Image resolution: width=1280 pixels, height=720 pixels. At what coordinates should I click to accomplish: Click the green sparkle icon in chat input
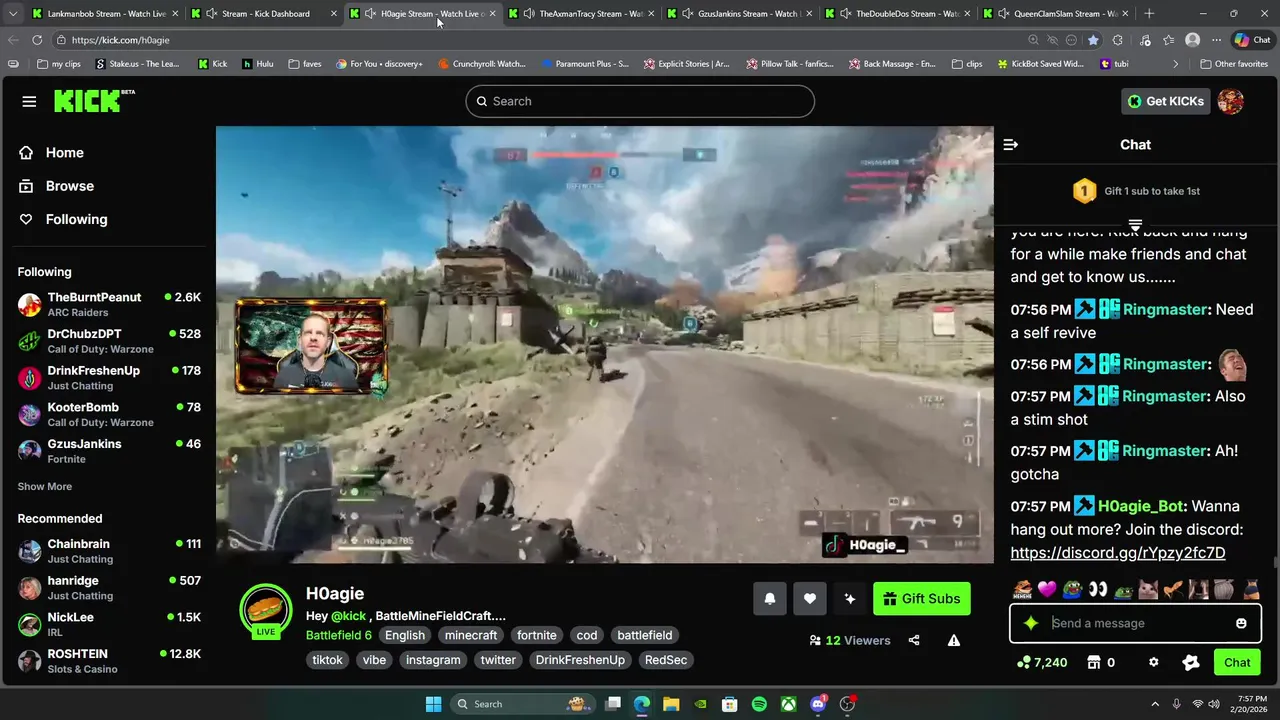pos(1031,623)
